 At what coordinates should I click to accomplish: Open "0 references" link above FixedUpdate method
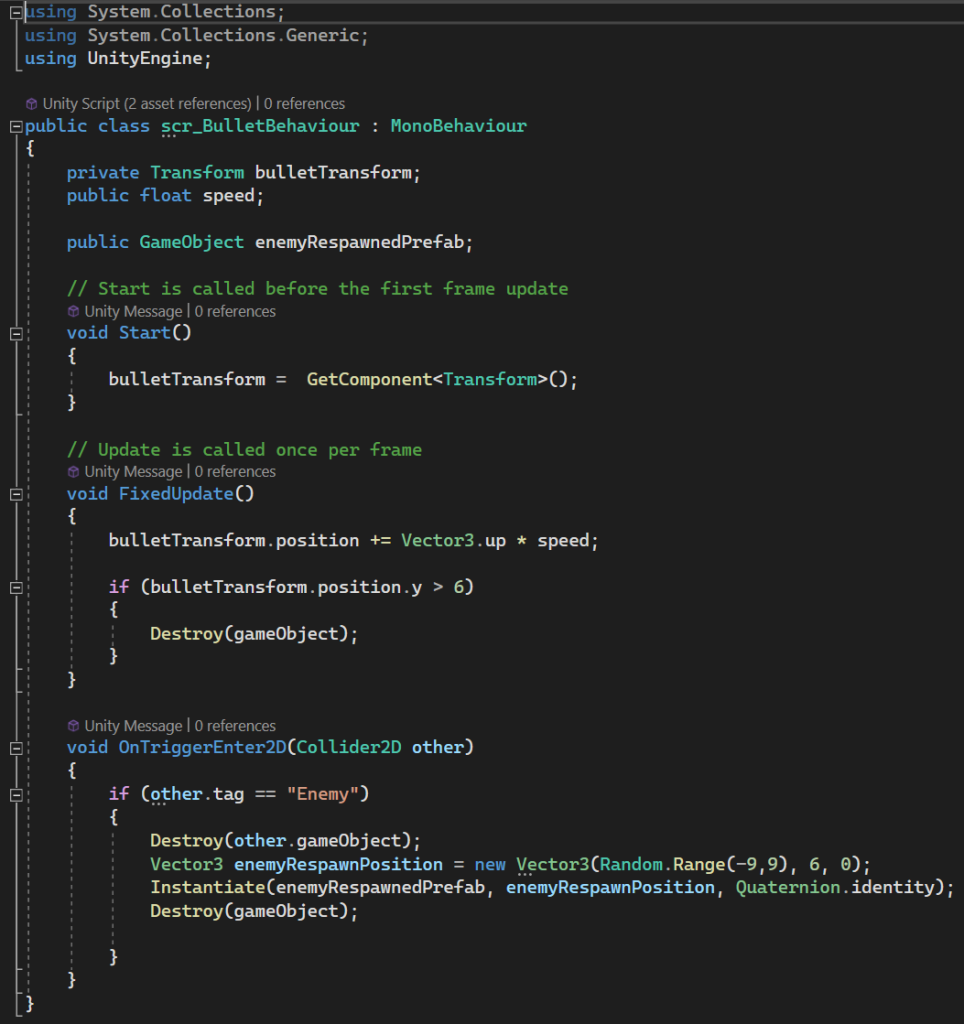235,472
